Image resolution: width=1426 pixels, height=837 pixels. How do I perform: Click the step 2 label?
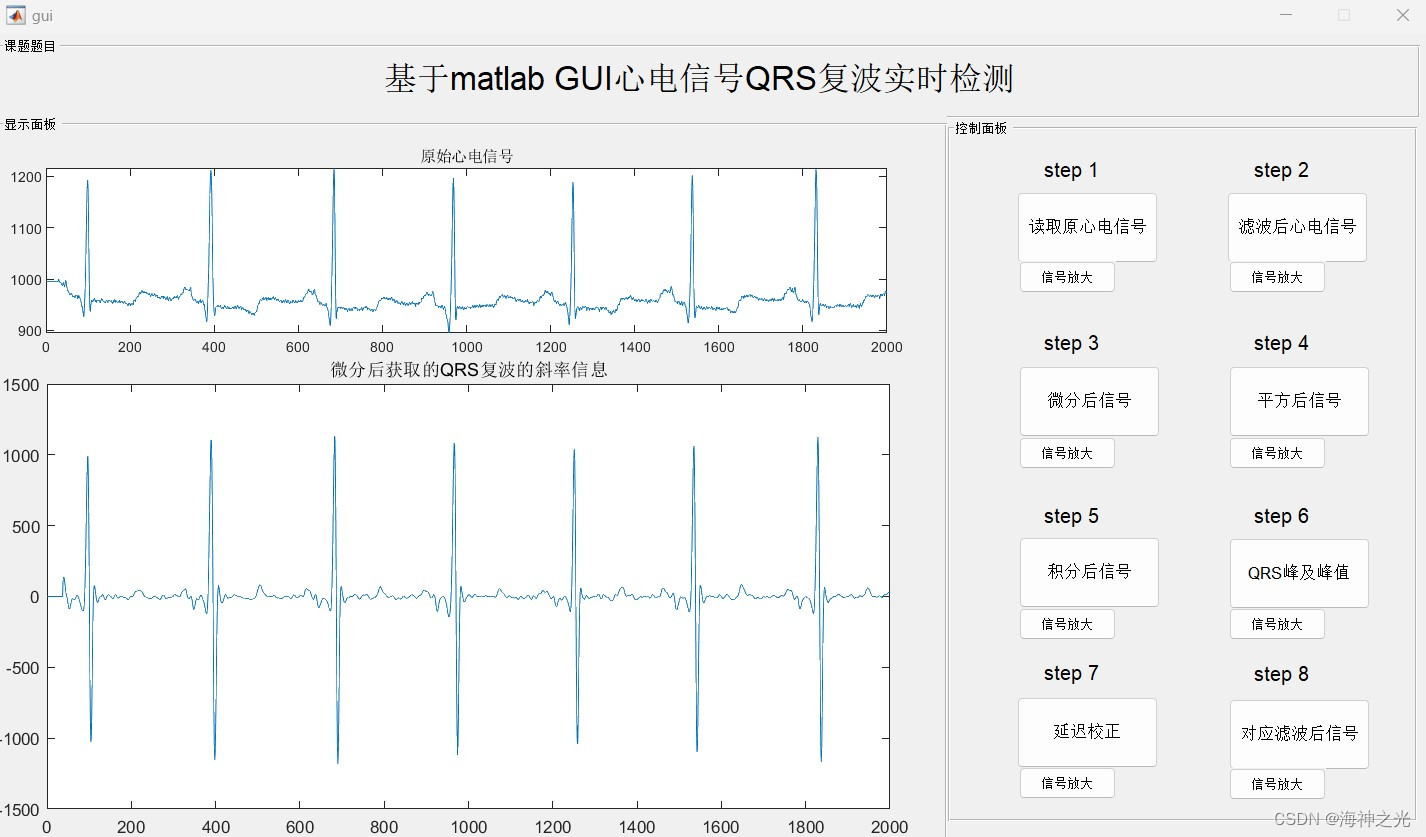tap(1281, 171)
